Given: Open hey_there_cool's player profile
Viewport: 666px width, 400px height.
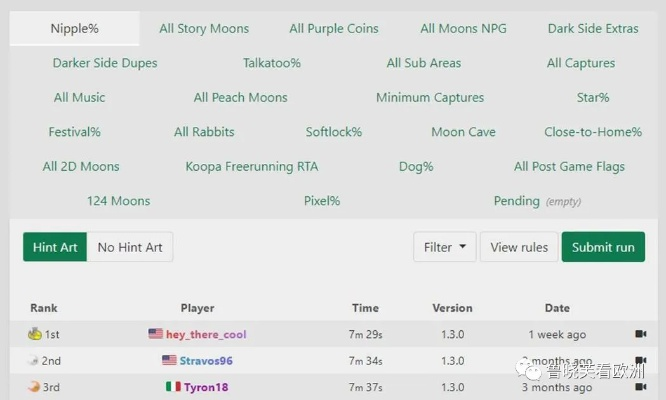Looking at the screenshot, I should tap(206, 334).
